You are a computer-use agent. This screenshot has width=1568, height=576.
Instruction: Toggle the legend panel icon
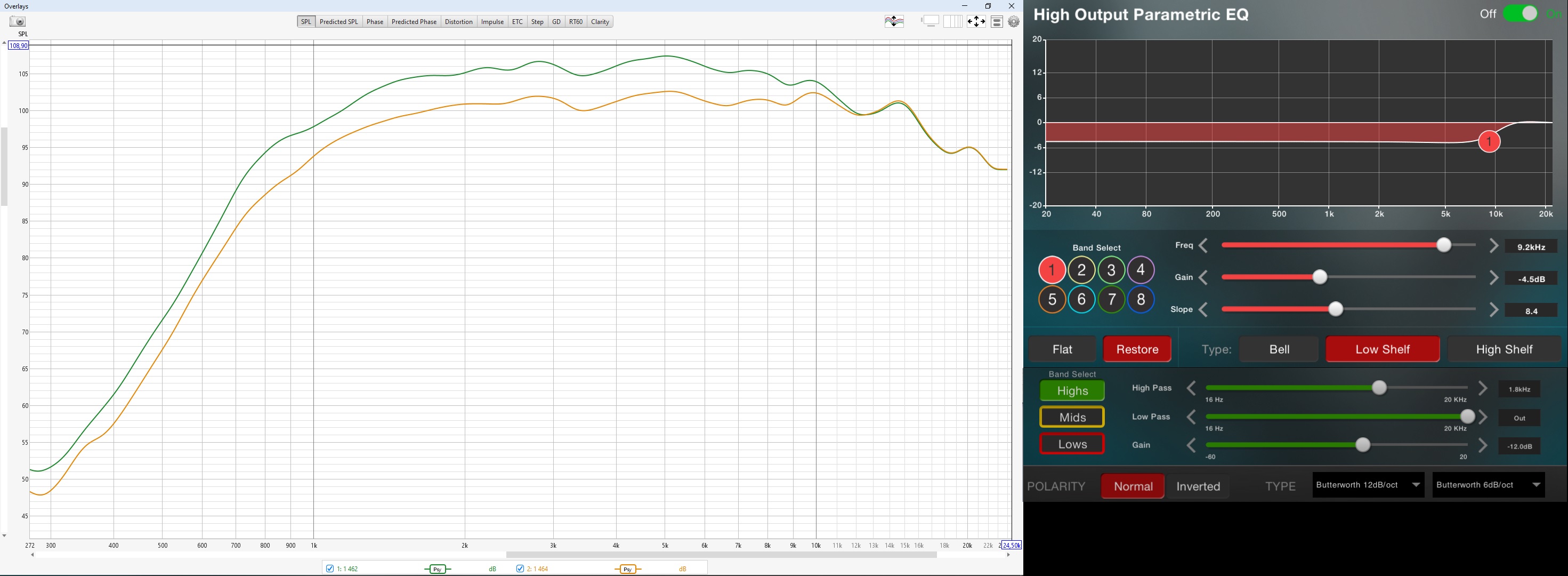pos(997,21)
